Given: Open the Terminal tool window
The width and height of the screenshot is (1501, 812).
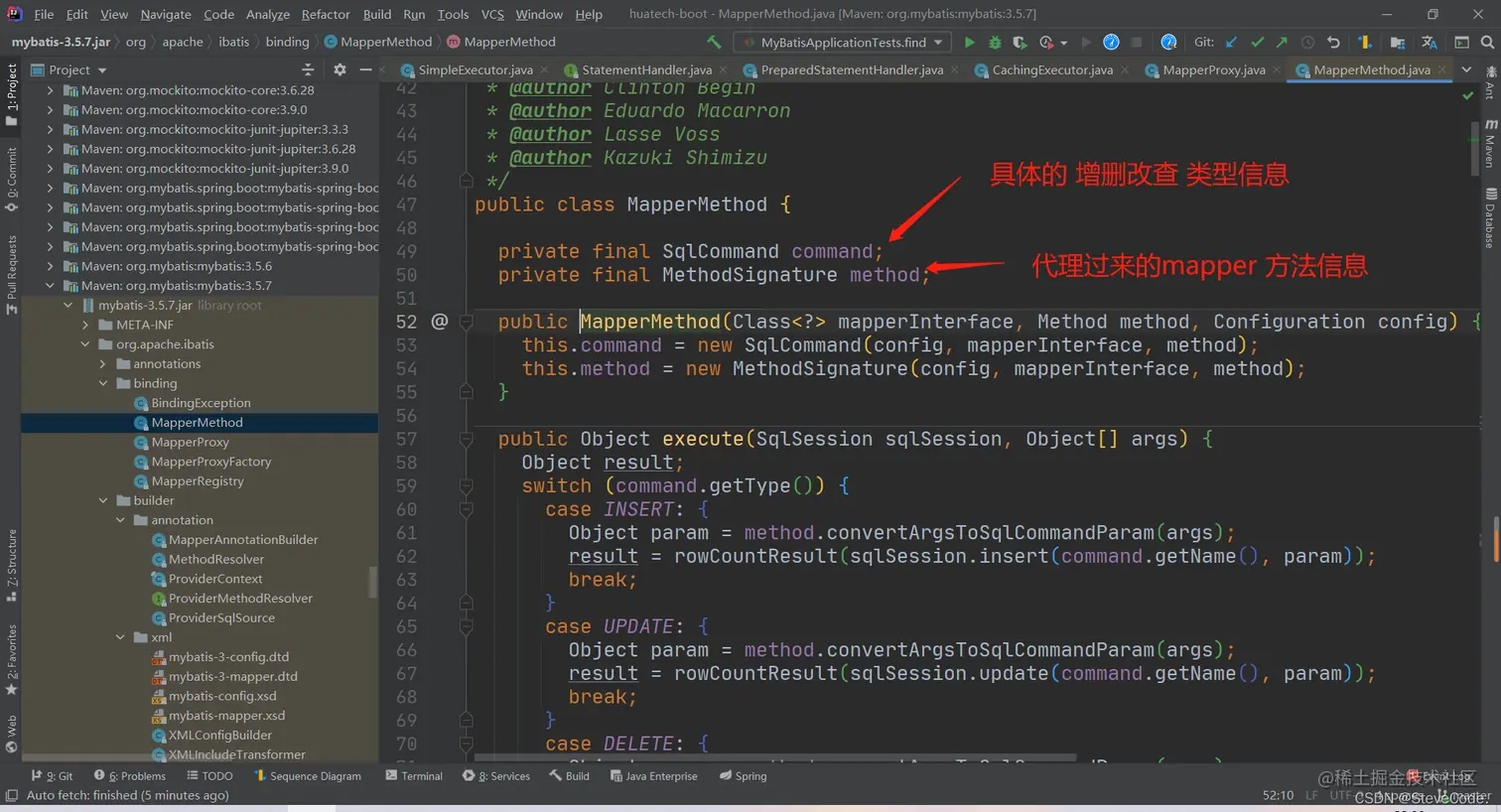Looking at the screenshot, I should [x=414, y=776].
